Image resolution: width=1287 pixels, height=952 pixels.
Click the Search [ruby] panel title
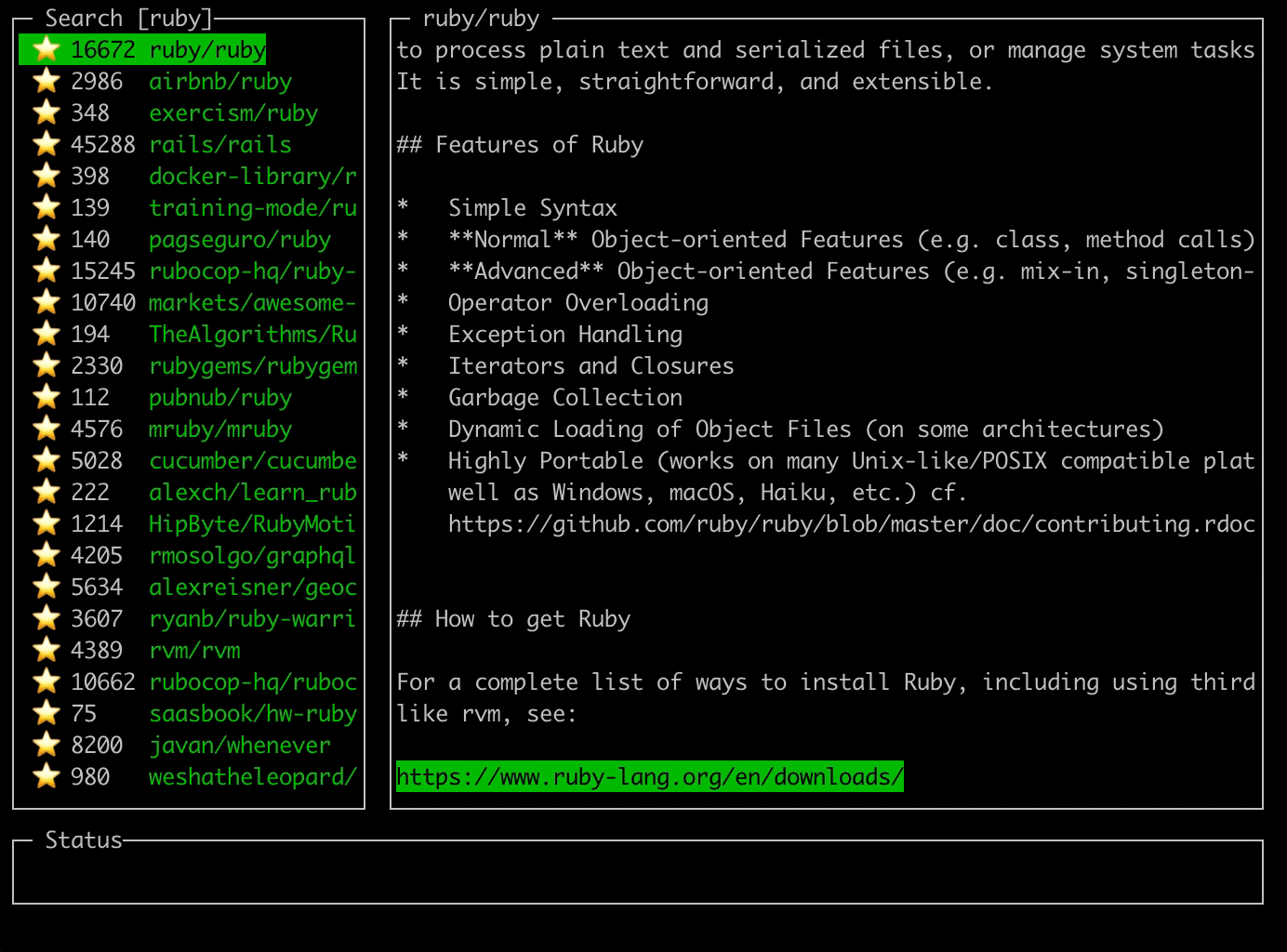[128, 18]
